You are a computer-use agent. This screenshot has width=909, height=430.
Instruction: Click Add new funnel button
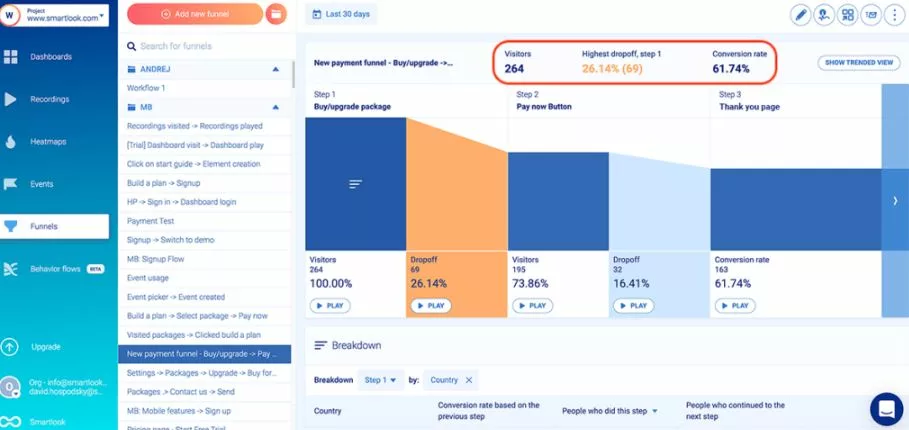(195, 14)
